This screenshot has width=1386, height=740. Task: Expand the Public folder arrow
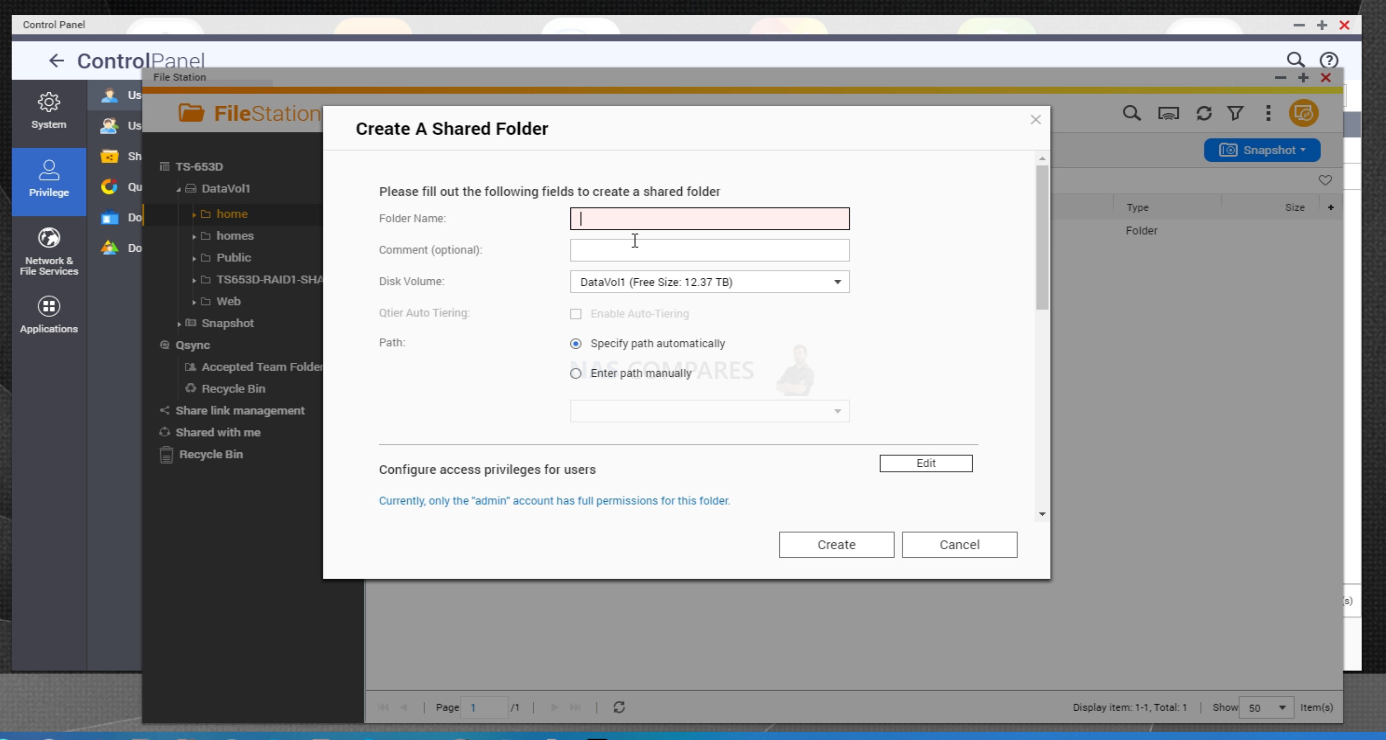(x=194, y=258)
